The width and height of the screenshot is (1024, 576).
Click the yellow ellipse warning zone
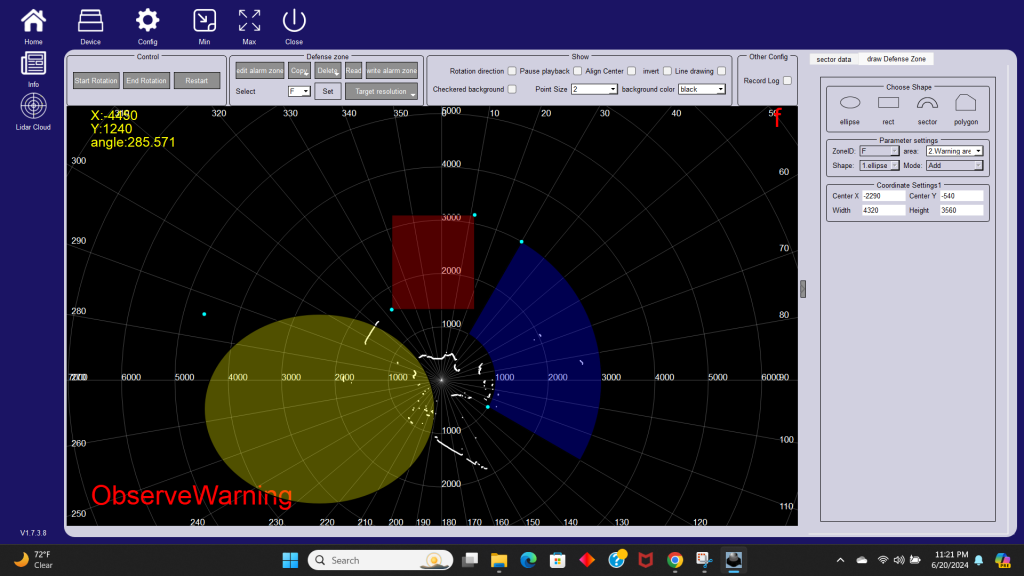[x=290, y=420]
